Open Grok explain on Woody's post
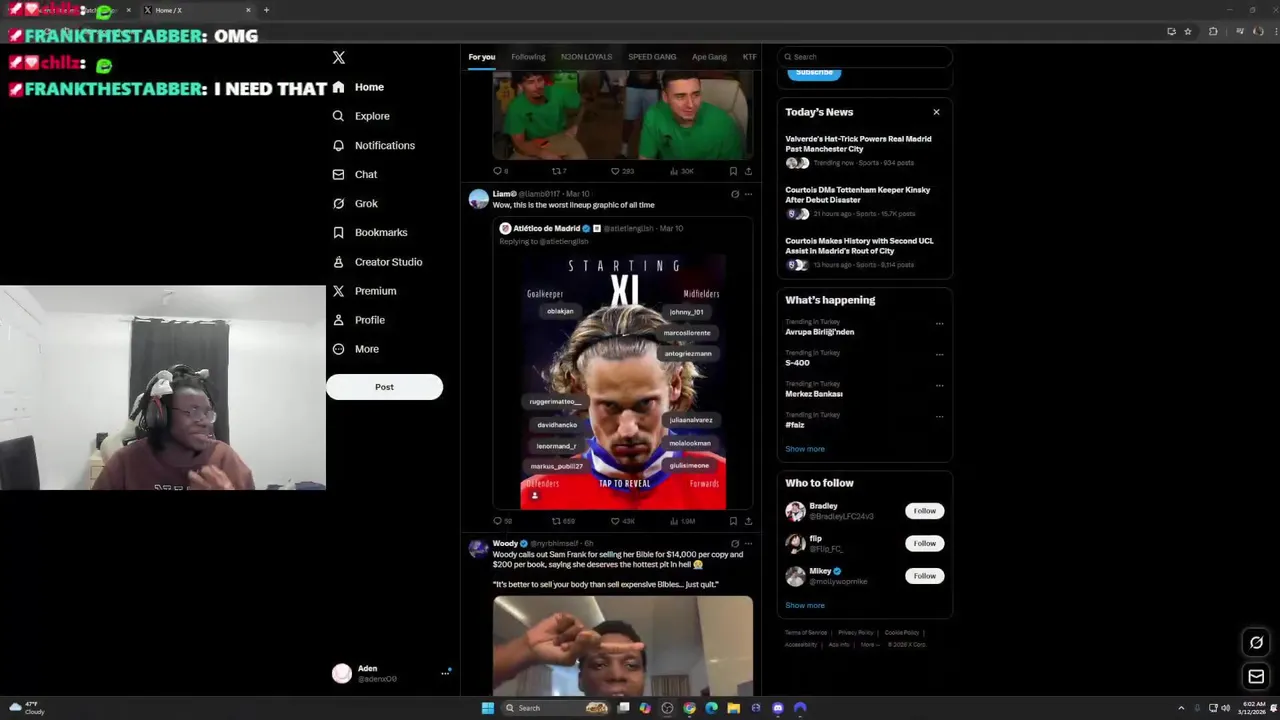The image size is (1280, 720). tap(735, 544)
